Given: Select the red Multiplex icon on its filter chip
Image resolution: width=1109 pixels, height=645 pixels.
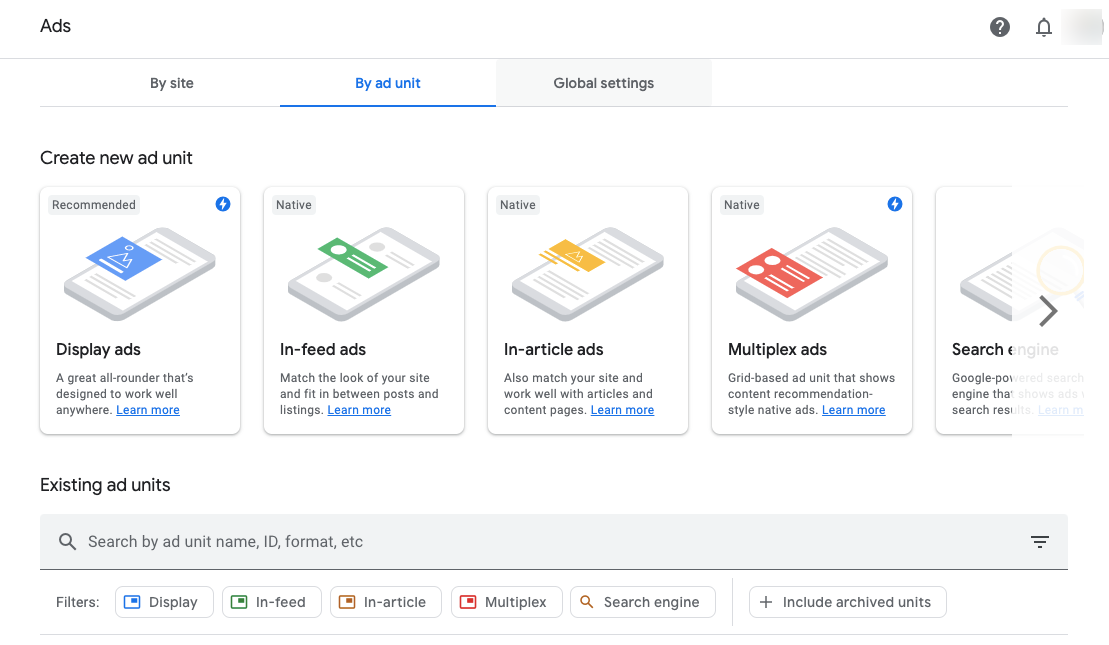Looking at the screenshot, I should [470, 601].
